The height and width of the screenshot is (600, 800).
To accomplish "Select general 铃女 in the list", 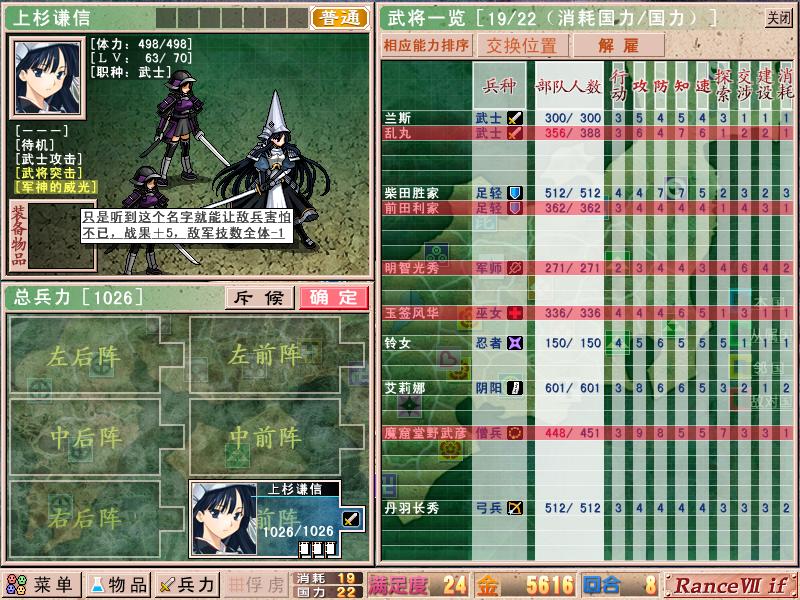I will point(588,343).
